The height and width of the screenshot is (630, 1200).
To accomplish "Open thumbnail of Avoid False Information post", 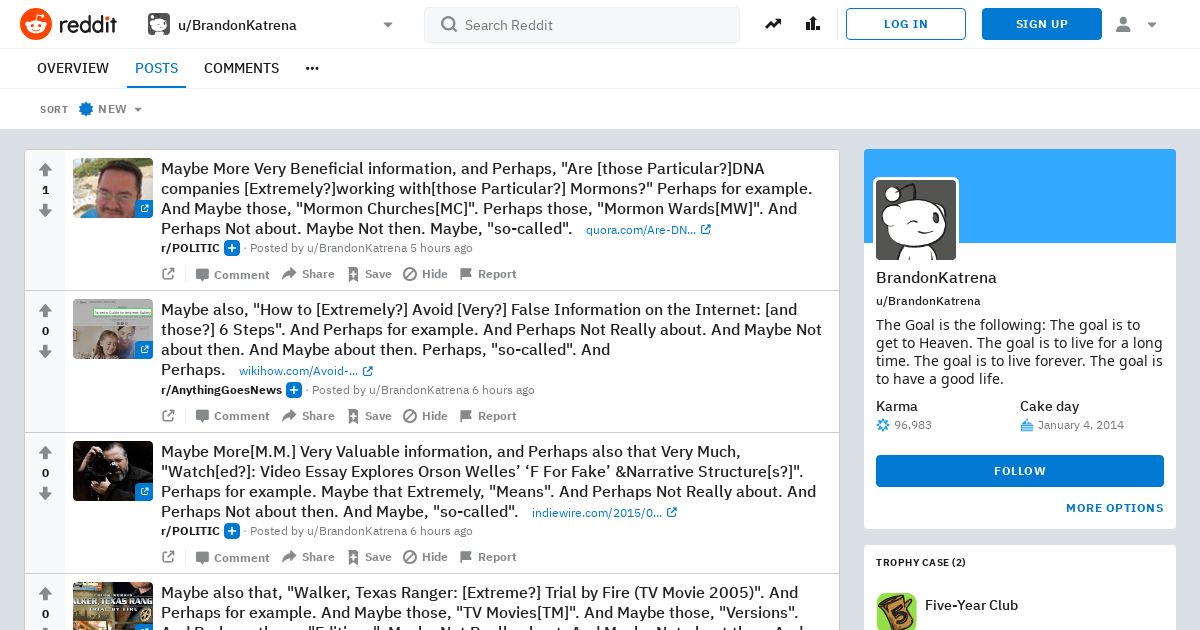I will tap(113, 329).
